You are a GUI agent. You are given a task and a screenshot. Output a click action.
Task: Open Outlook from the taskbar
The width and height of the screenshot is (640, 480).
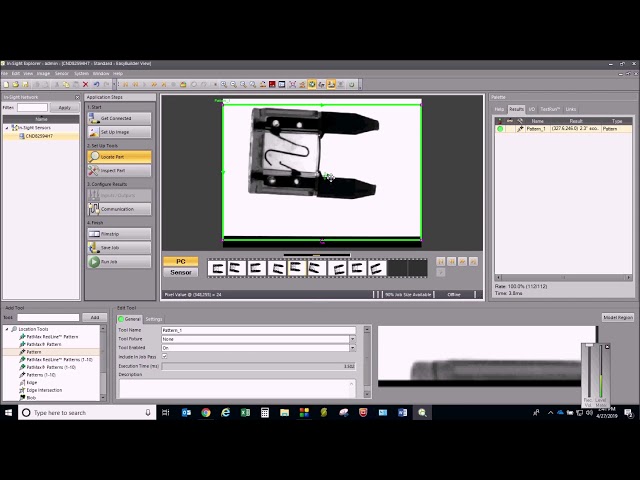point(186,413)
